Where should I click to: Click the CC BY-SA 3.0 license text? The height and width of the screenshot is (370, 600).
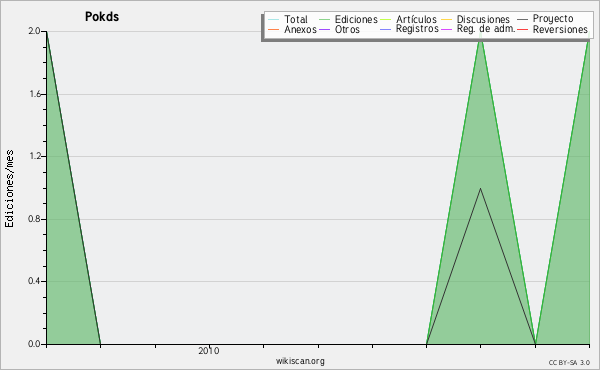click(569, 362)
